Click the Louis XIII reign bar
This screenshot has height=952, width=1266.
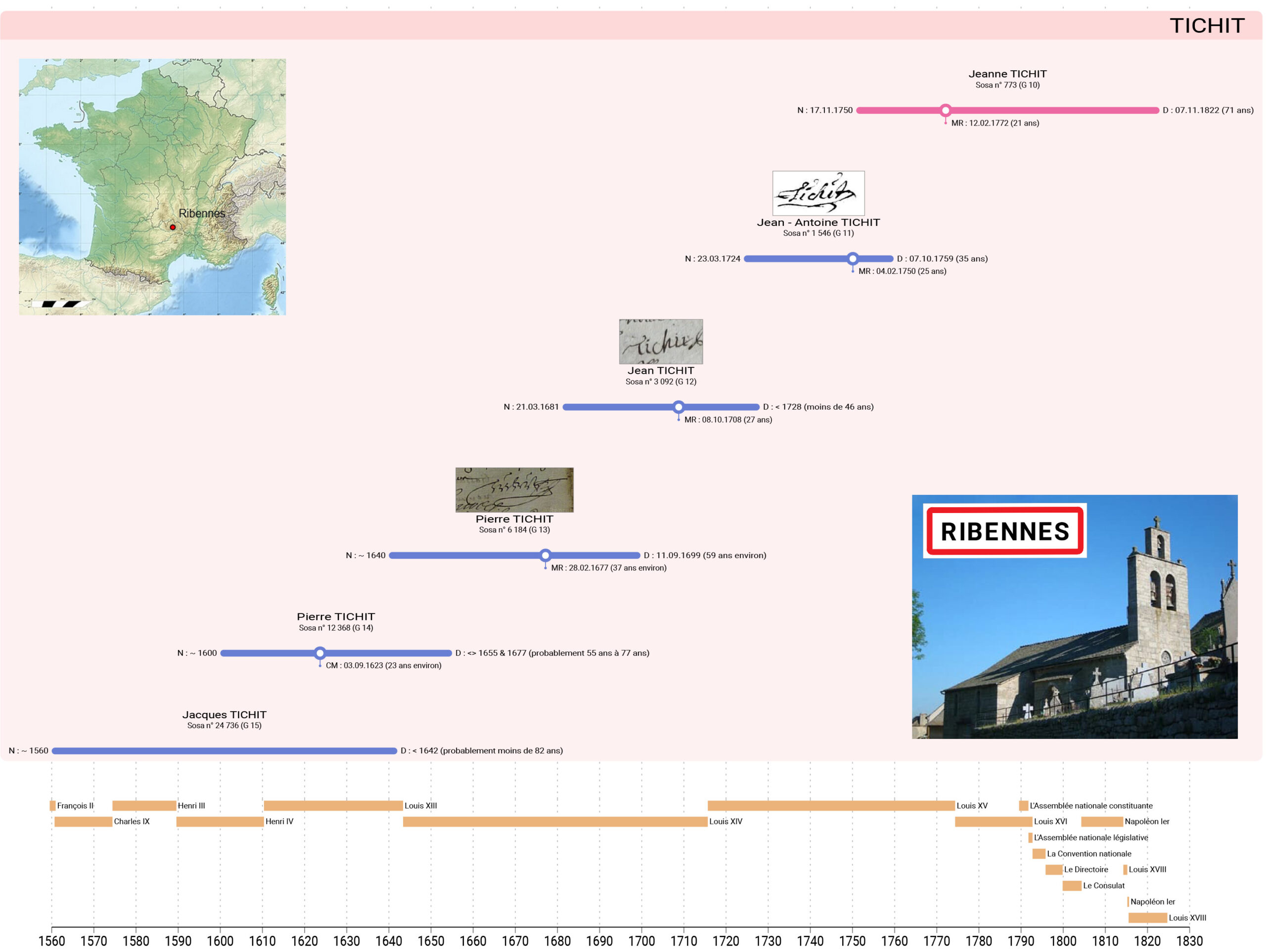tap(333, 806)
